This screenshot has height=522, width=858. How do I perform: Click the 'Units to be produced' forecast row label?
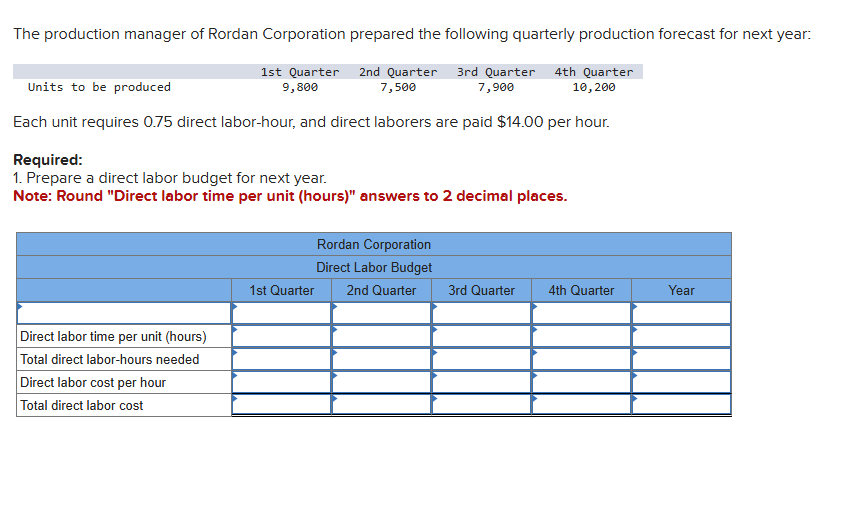tap(99, 87)
